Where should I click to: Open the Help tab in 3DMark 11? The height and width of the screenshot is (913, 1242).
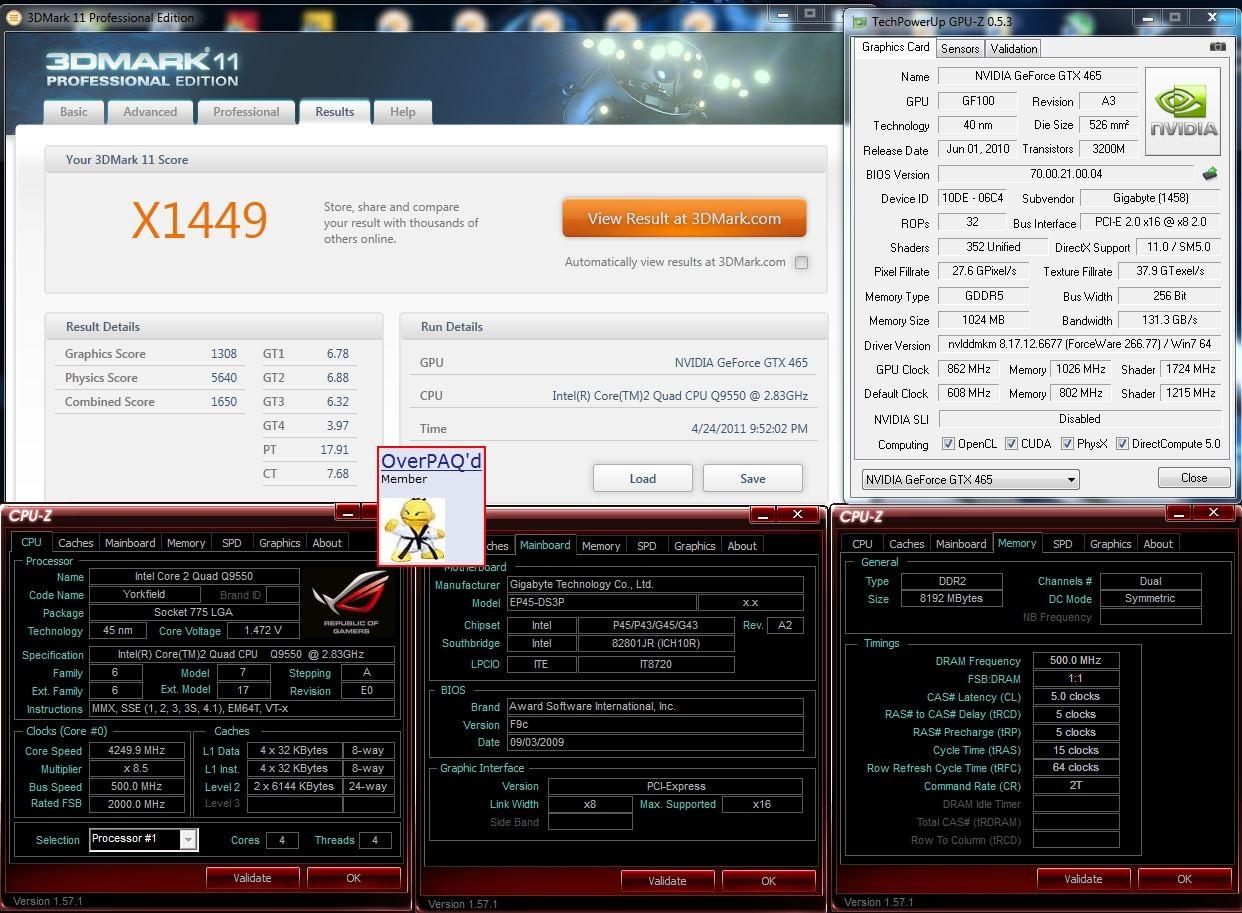point(402,112)
